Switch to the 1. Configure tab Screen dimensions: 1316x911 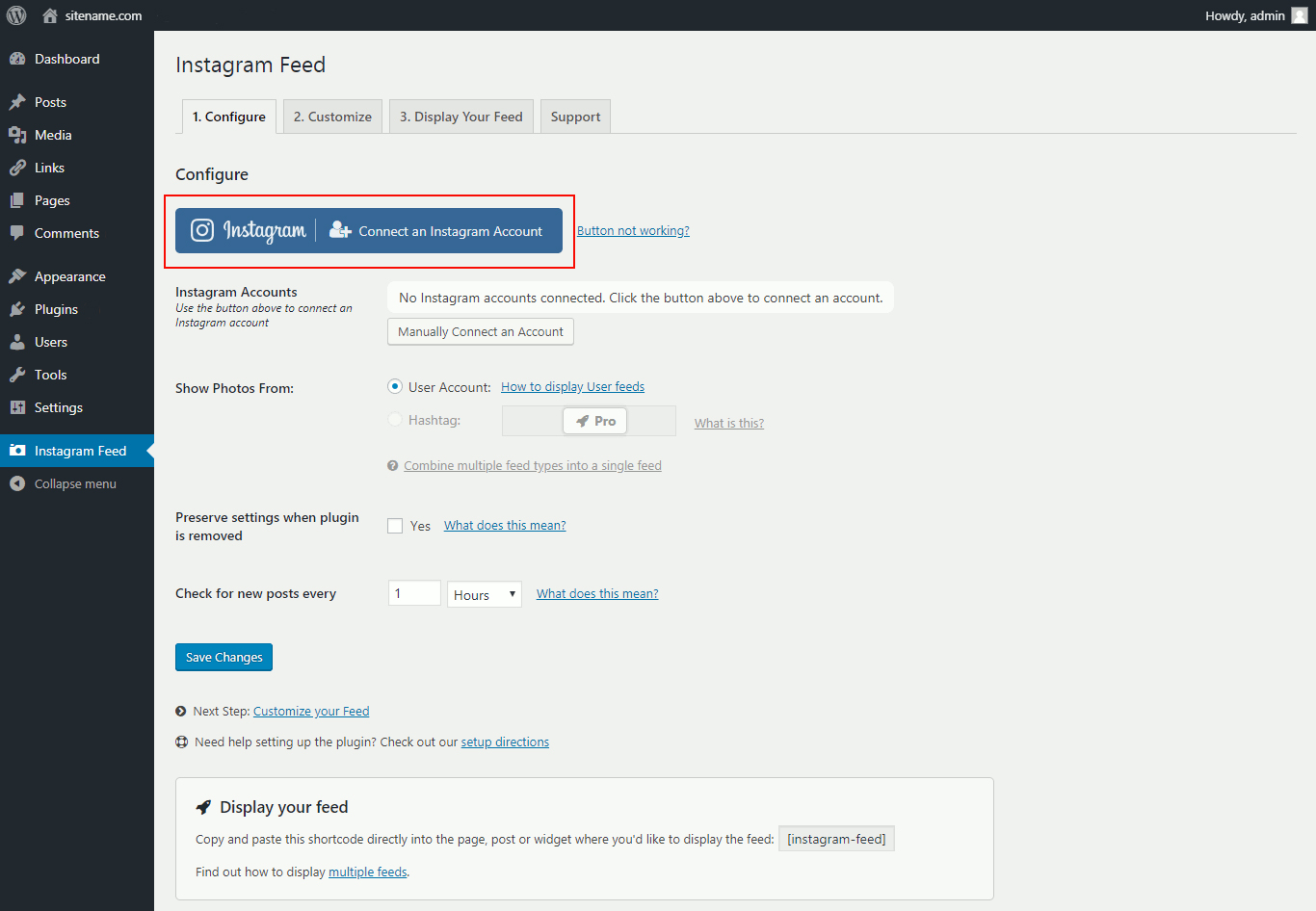coord(229,117)
